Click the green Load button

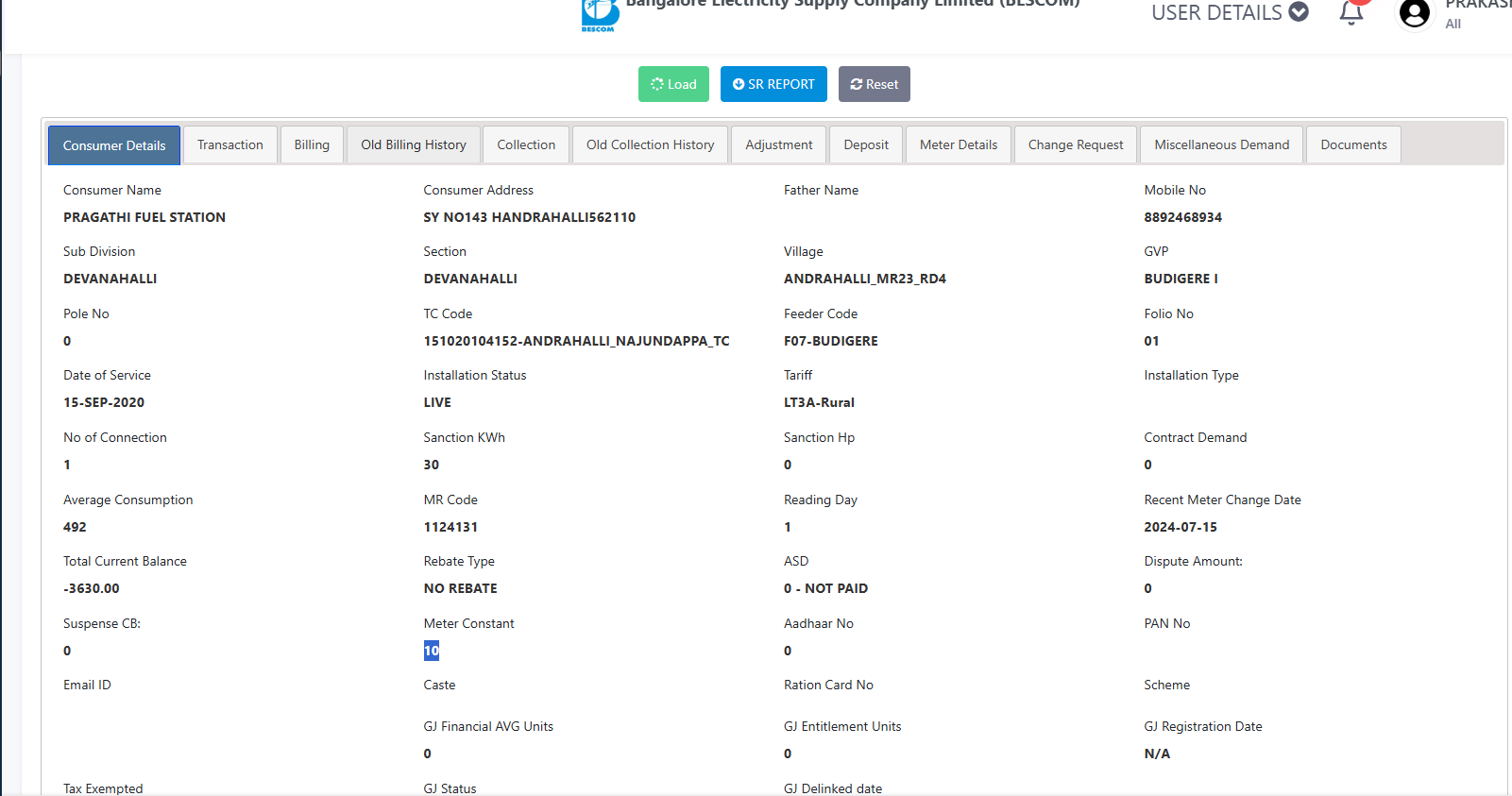[673, 84]
